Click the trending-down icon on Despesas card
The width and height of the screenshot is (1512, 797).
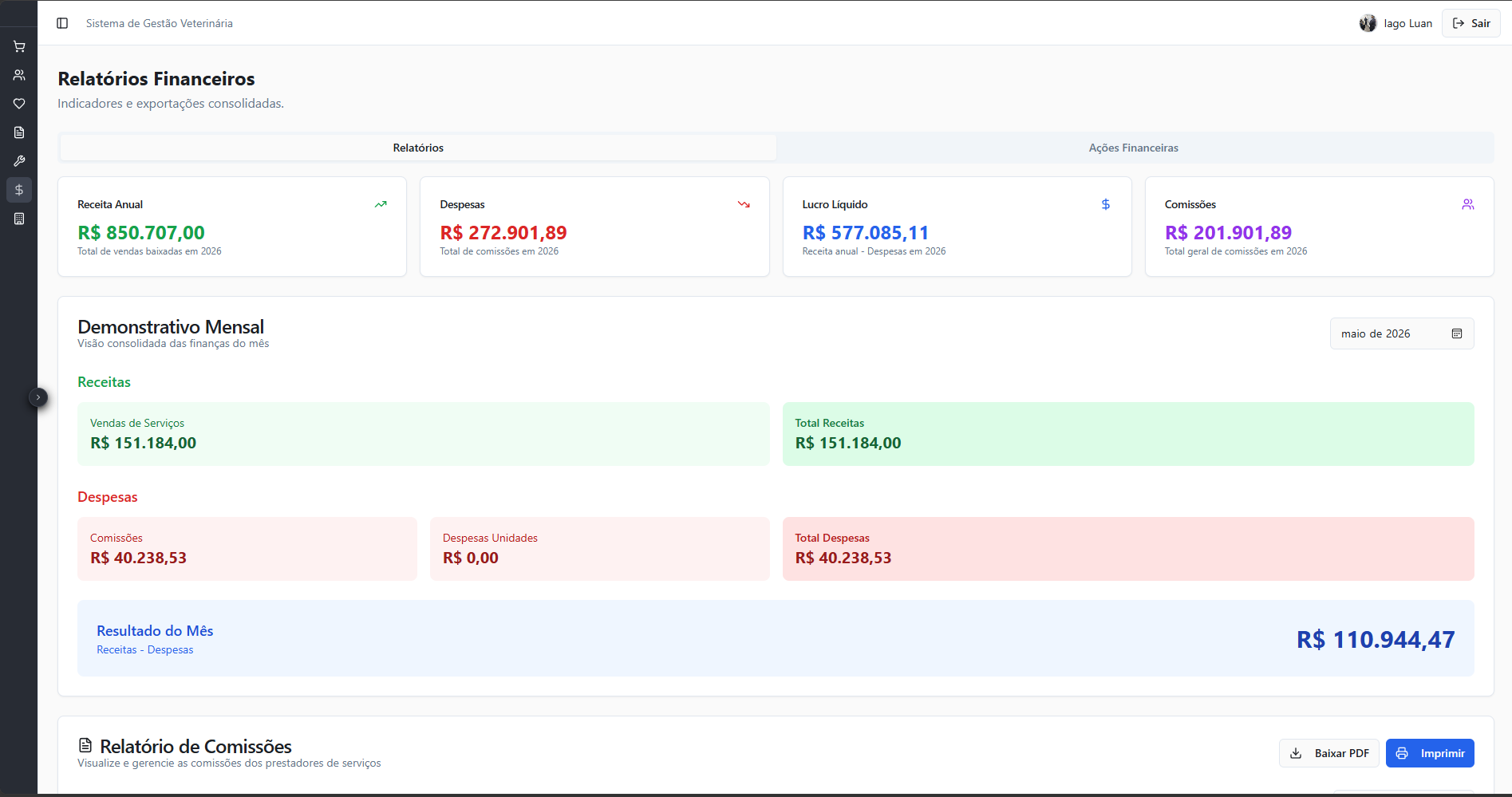tap(744, 204)
